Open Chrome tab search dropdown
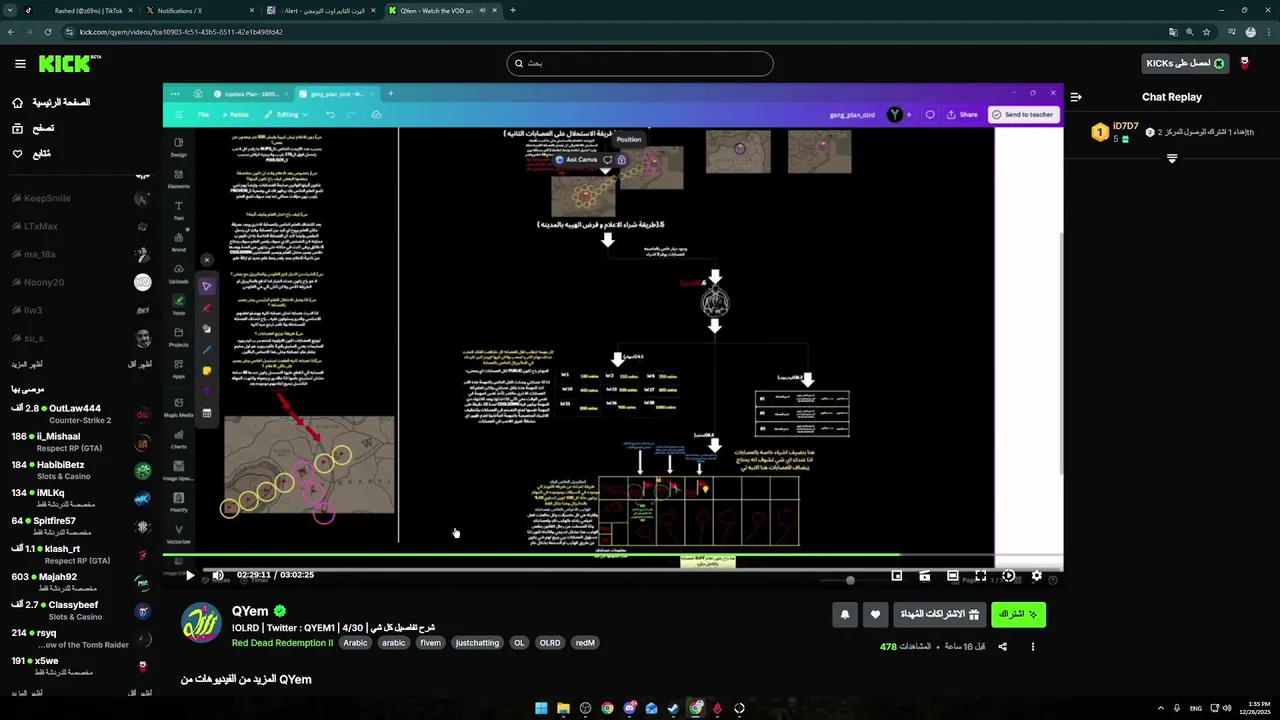 [10, 10]
